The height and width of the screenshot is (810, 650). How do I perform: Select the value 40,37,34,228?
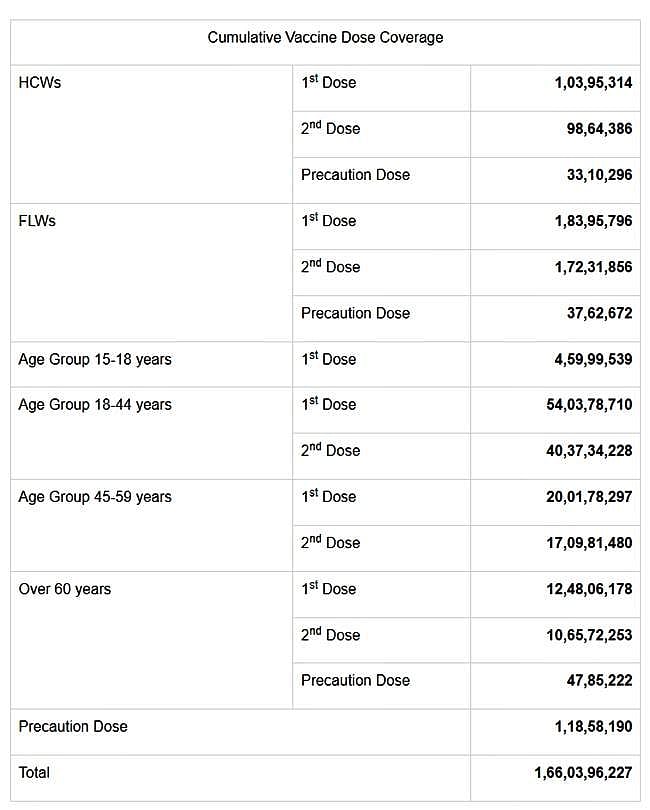589,451
